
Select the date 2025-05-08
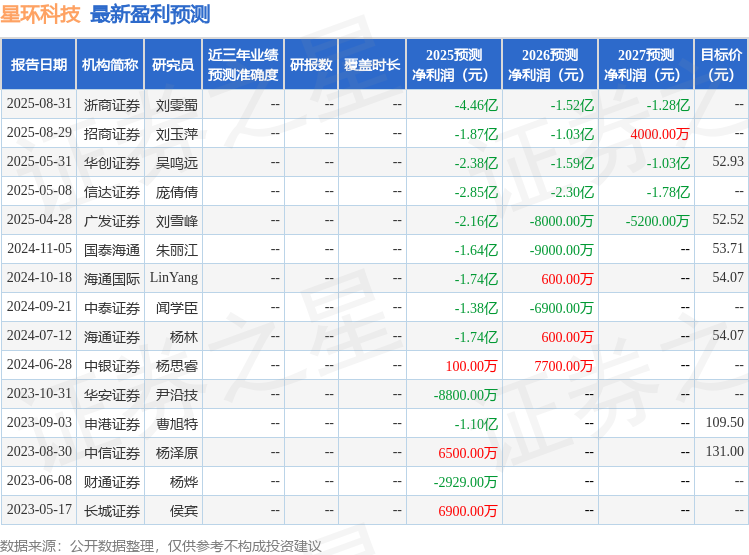[x=39, y=191]
